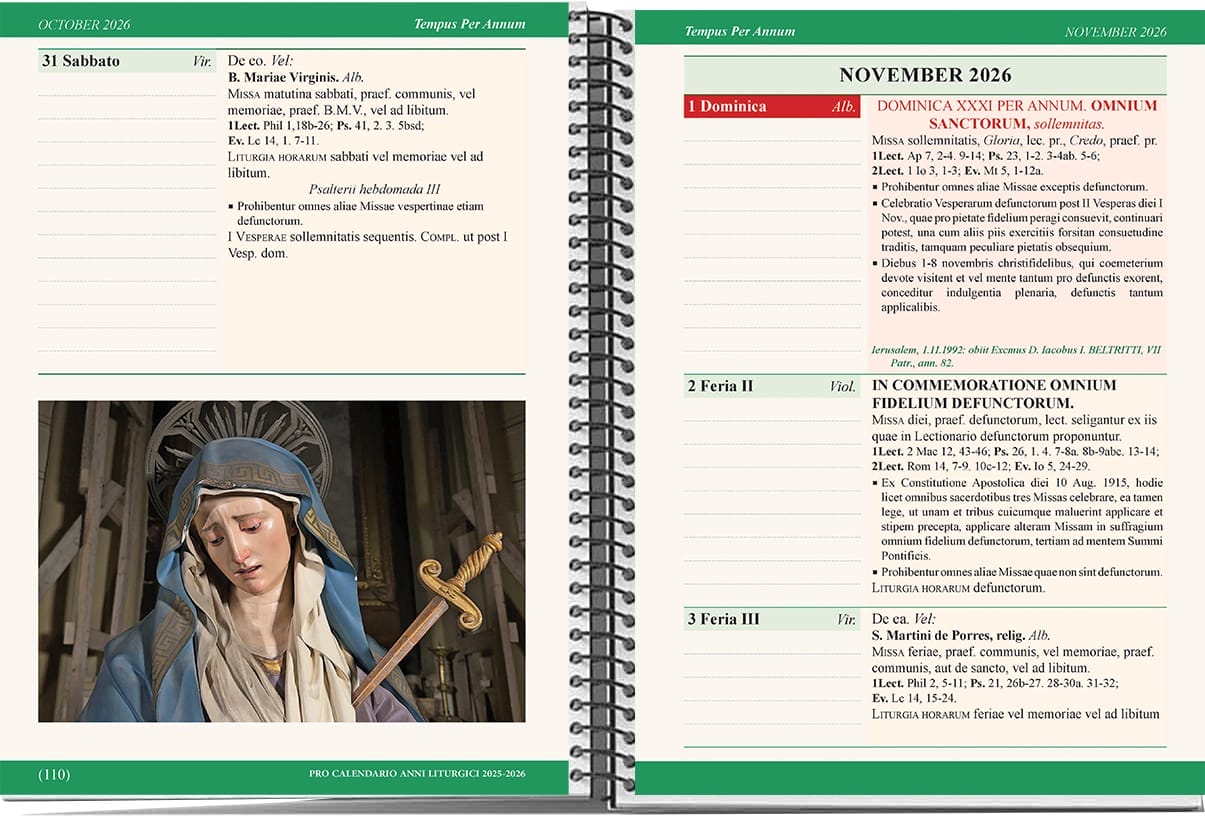The width and height of the screenshot is (1205, 816).
Task: Click the OCTOBER 2026 header text
Action: point(84,24)
